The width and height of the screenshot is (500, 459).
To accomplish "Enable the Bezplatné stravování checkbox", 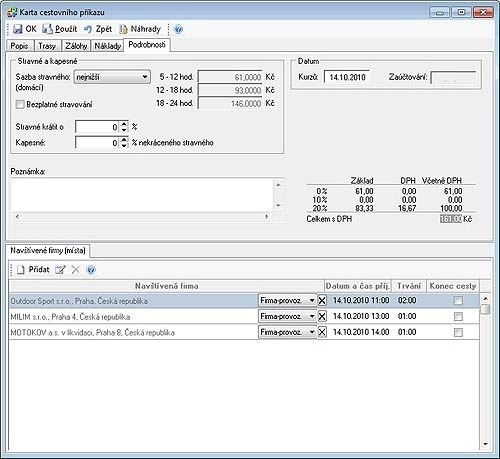I will point(20,104).
